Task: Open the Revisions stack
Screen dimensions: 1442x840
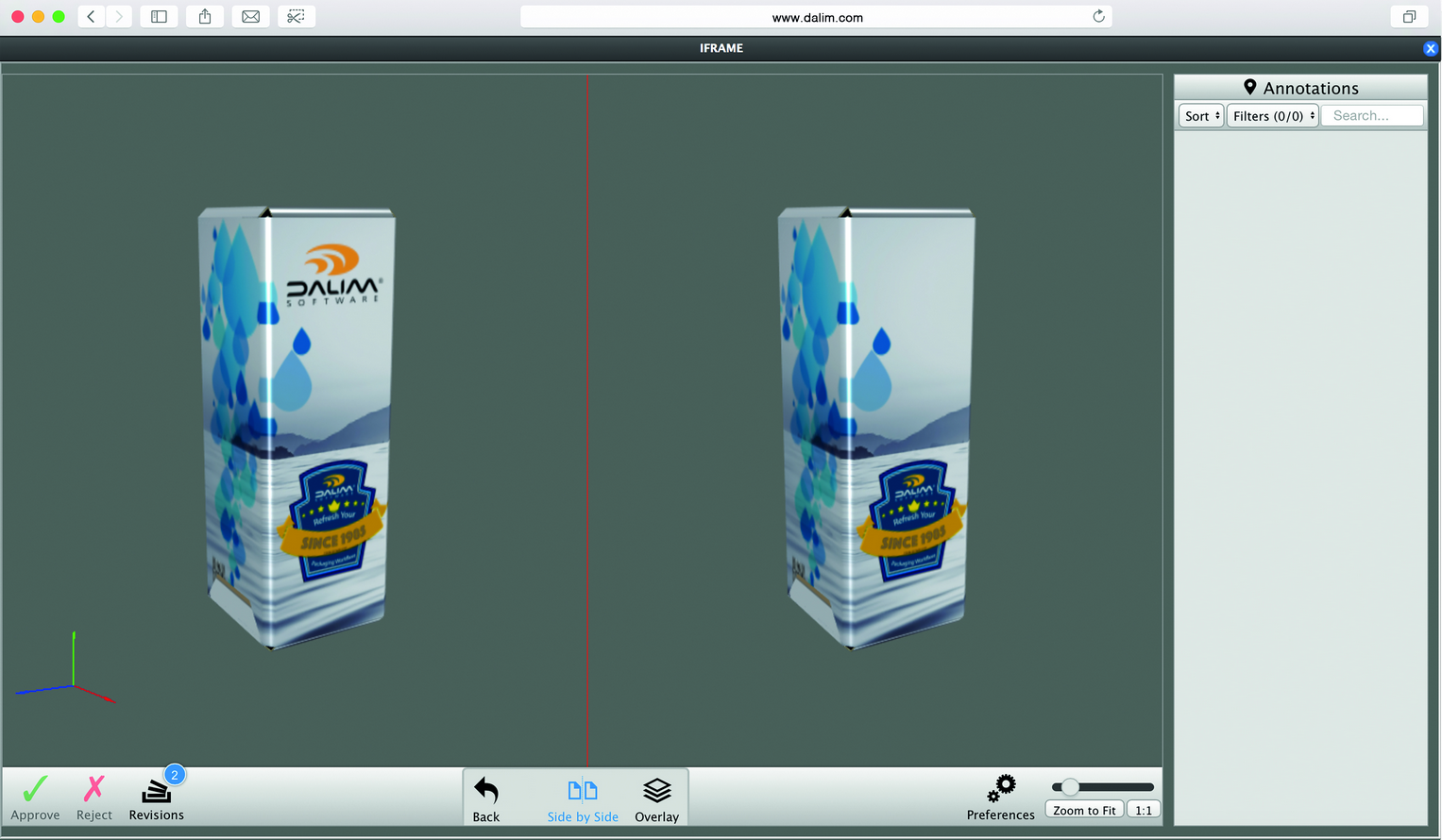Action: click(x=156, y=792)
